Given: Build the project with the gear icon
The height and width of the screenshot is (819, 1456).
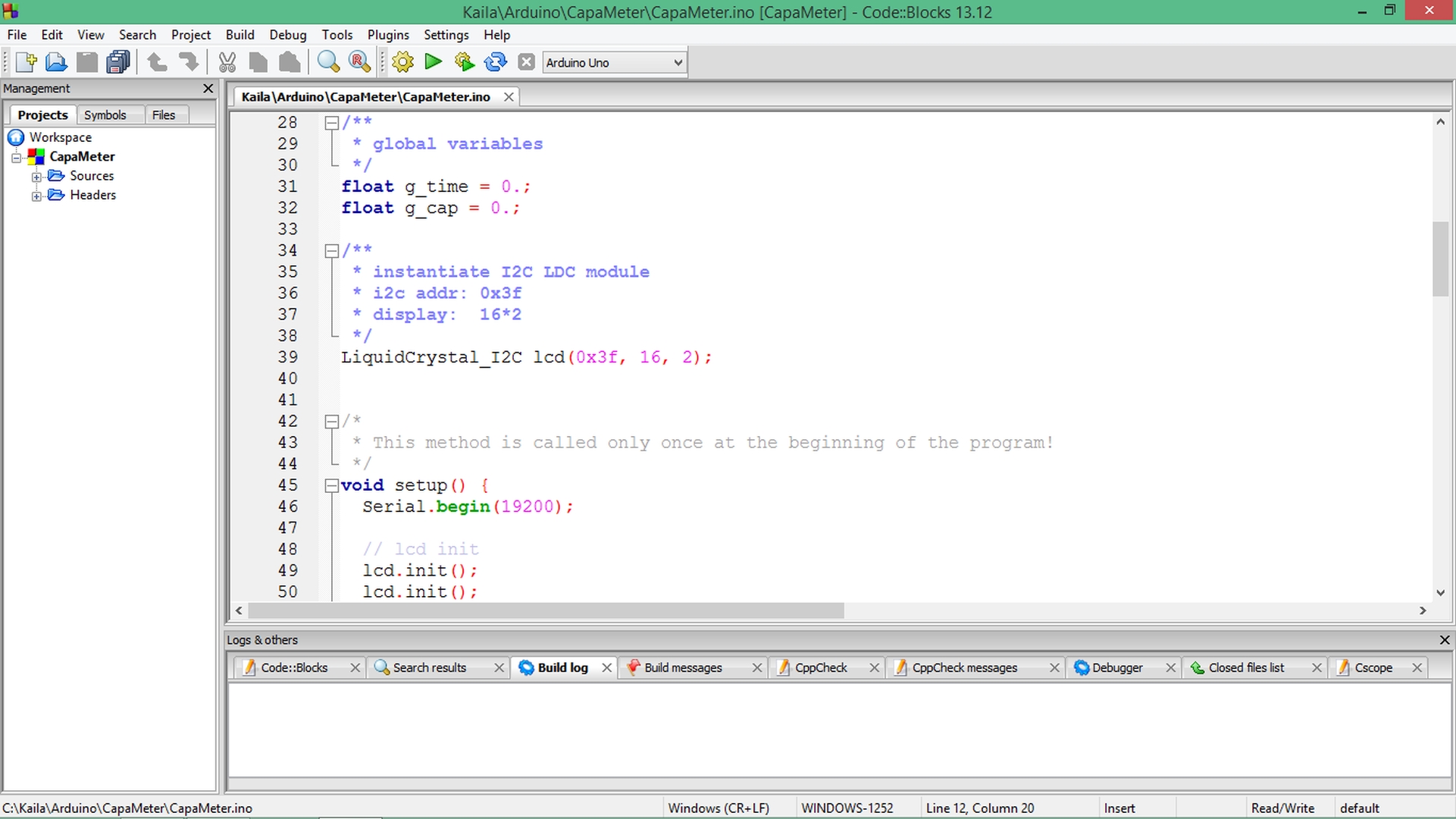Looking at the screenshot, I should [402, 62].
